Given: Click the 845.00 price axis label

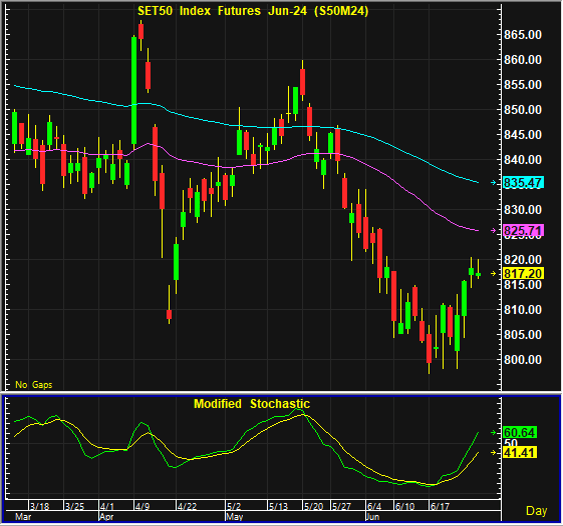Looking at the screenshot, I should pos(523,135).
